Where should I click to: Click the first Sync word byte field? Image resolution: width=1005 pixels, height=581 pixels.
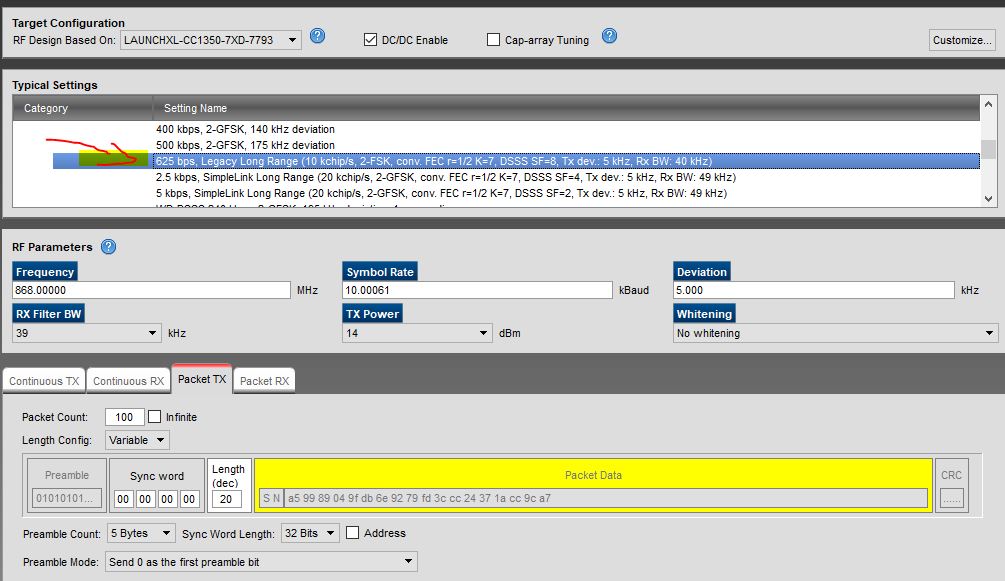point(124,499)
